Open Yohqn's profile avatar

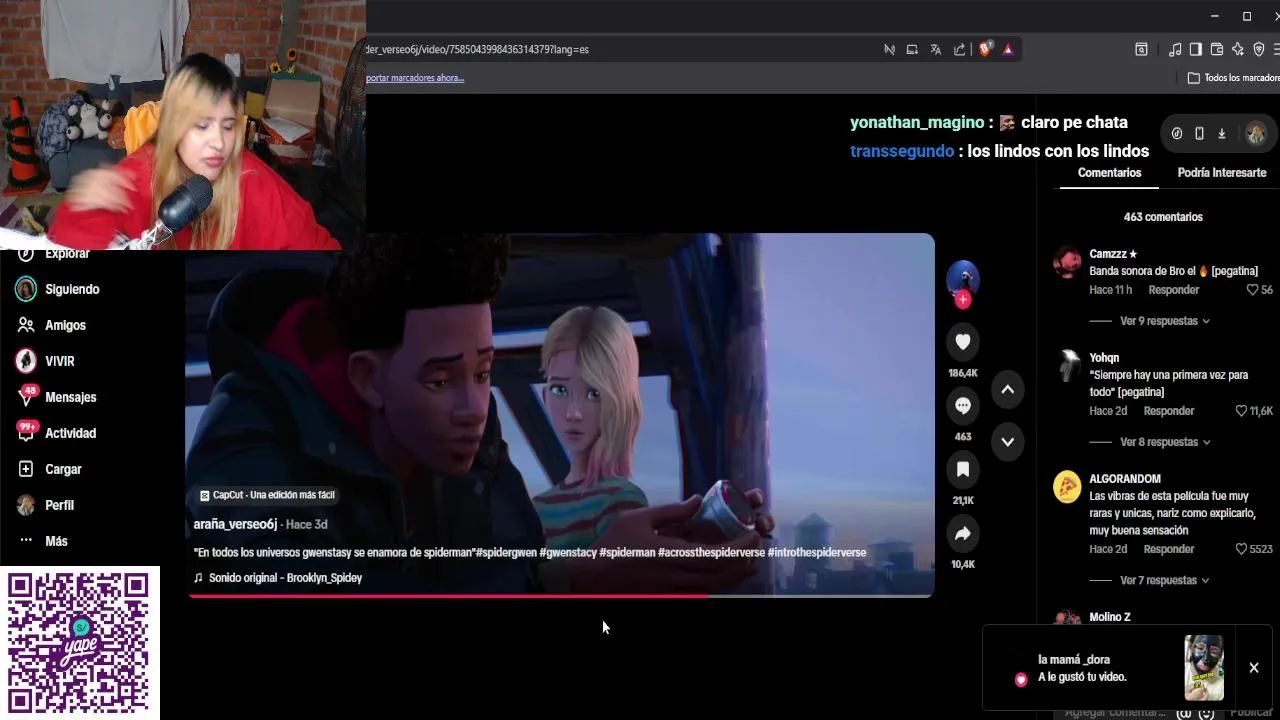[x=1067, y=364]
